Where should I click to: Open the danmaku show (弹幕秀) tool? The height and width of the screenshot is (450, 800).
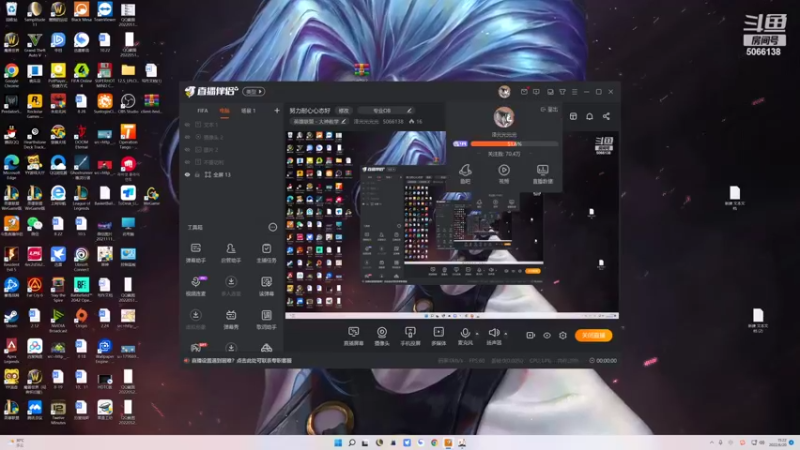[x=231, y=319]
